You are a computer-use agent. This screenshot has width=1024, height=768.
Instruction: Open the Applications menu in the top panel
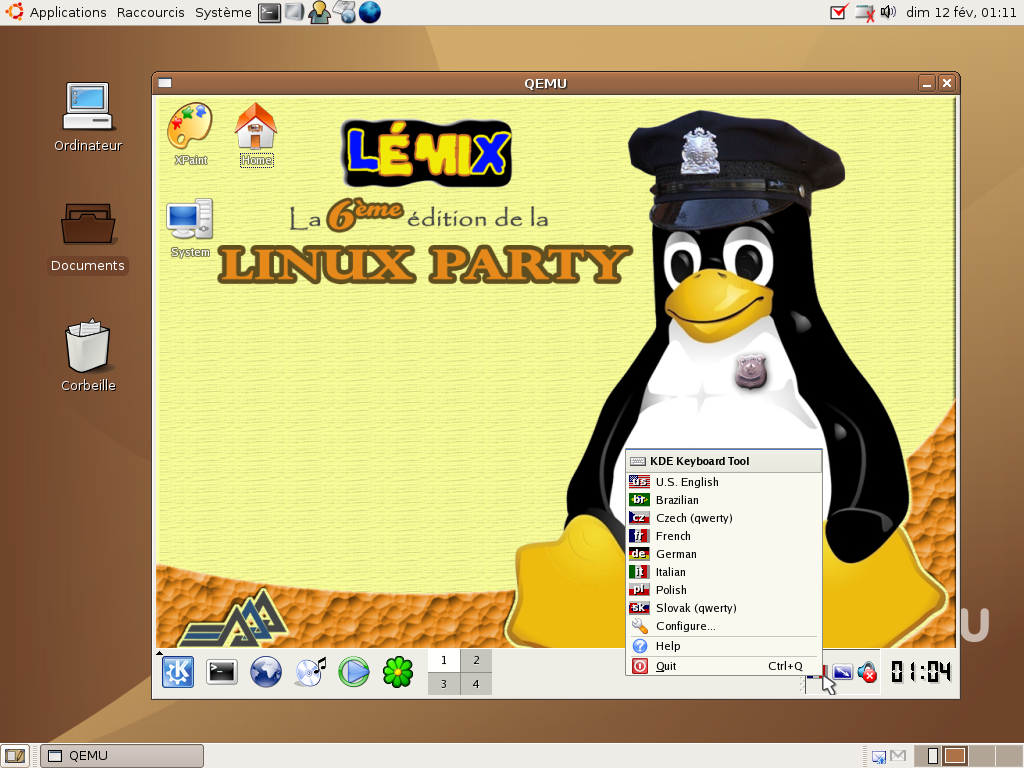(x=56, y=12)
